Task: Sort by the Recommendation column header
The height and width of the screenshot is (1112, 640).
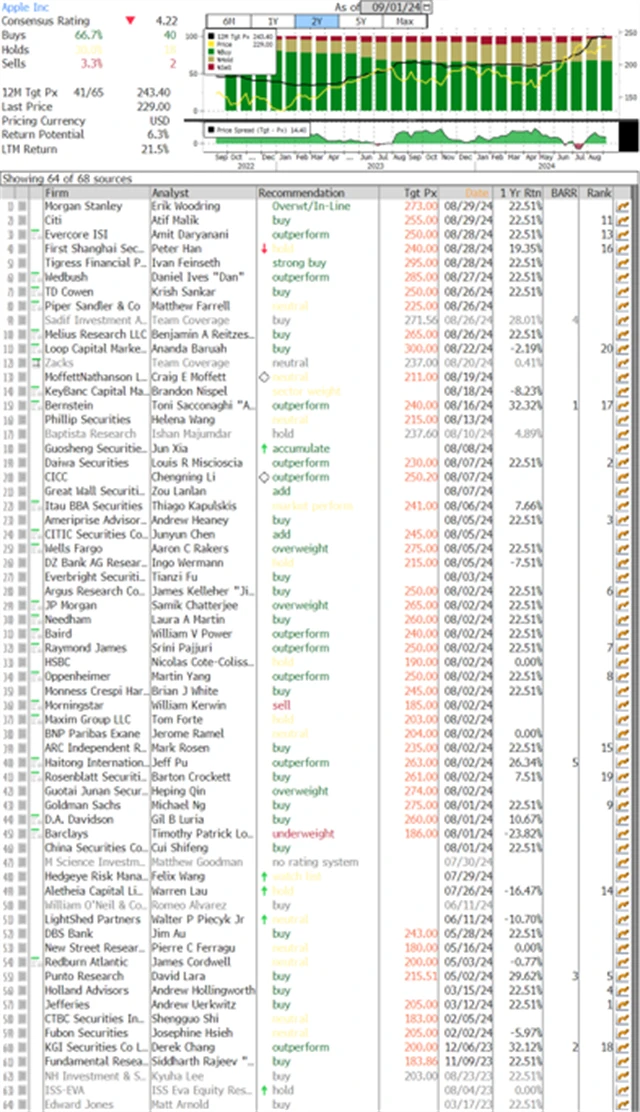Action: tap(315, 192)
